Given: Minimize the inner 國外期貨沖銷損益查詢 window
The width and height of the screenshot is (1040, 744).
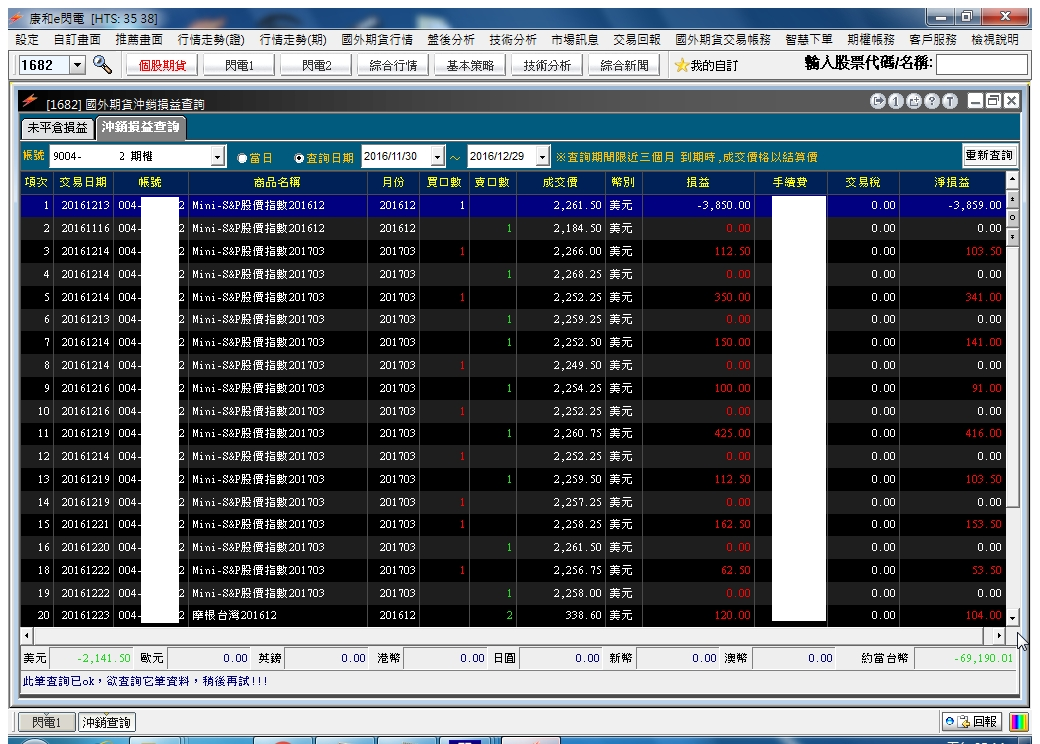Looking at the screenshot, I should [975, 101].
